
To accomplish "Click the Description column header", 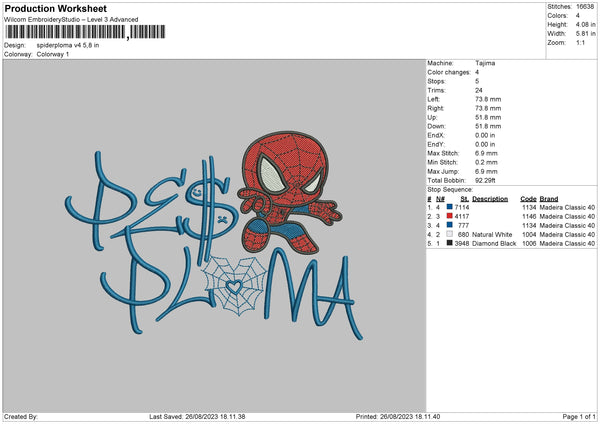I will pos(490,198).
